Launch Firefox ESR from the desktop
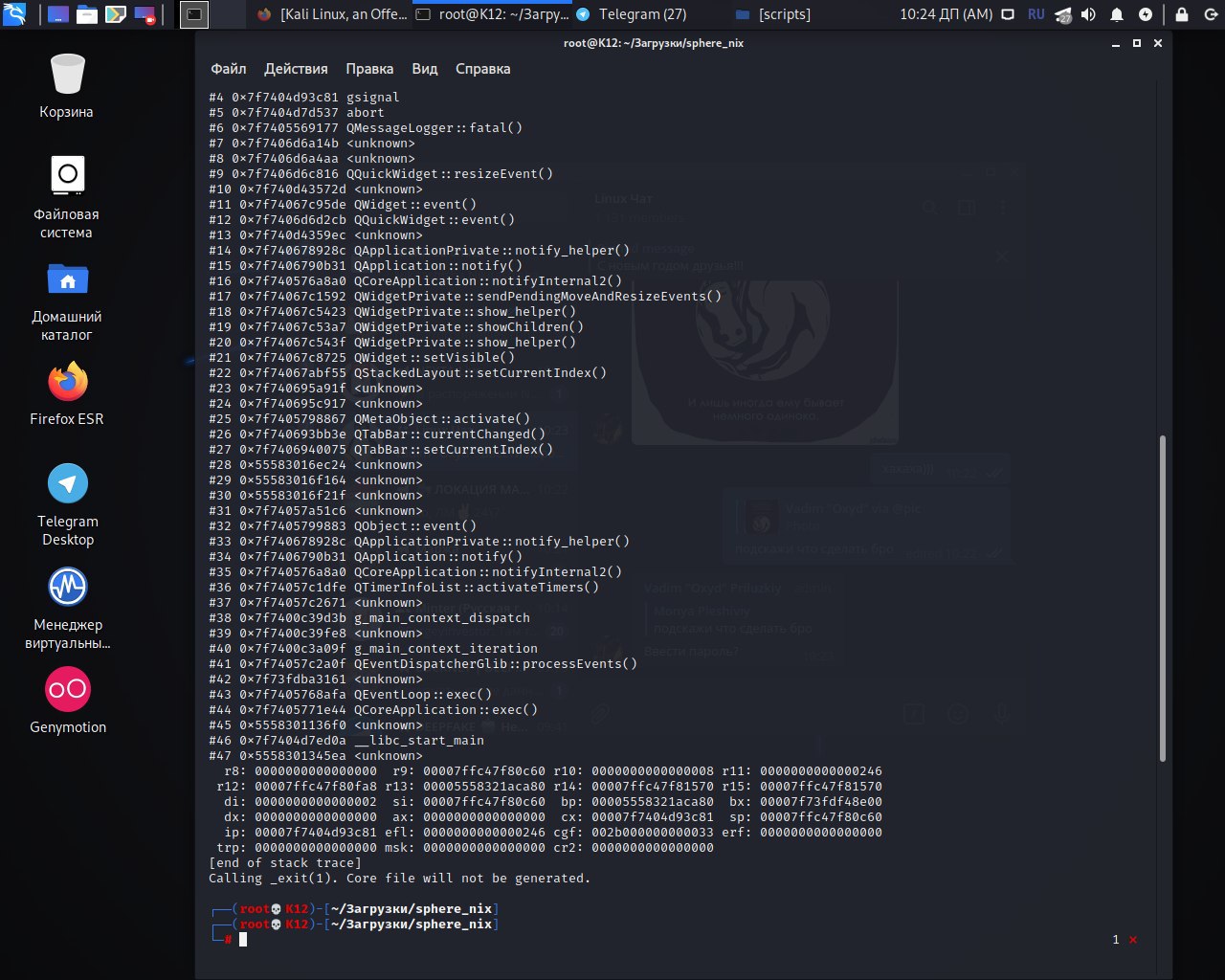 67,393
